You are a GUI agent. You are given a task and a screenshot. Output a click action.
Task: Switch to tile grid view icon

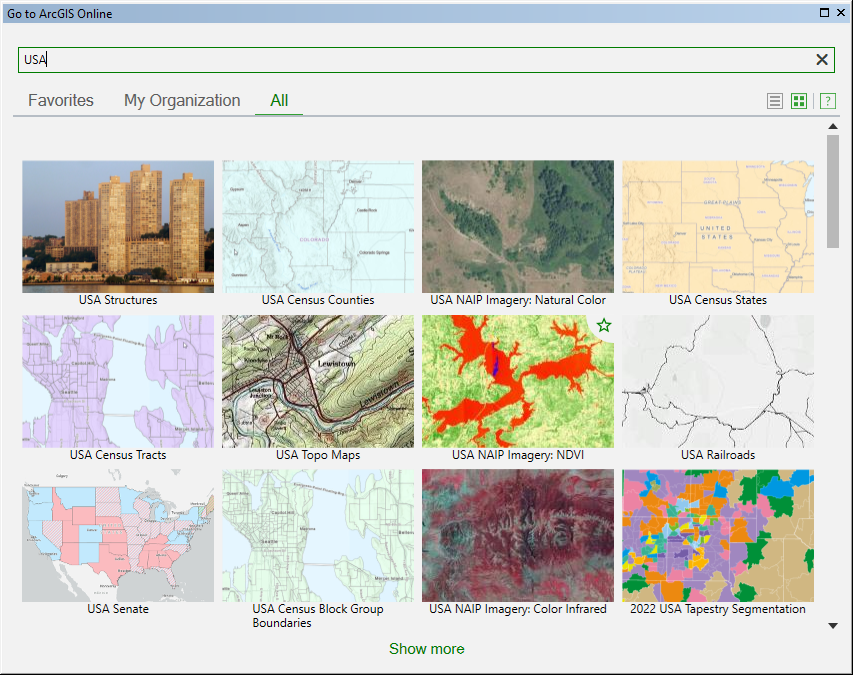click(799, 101)
